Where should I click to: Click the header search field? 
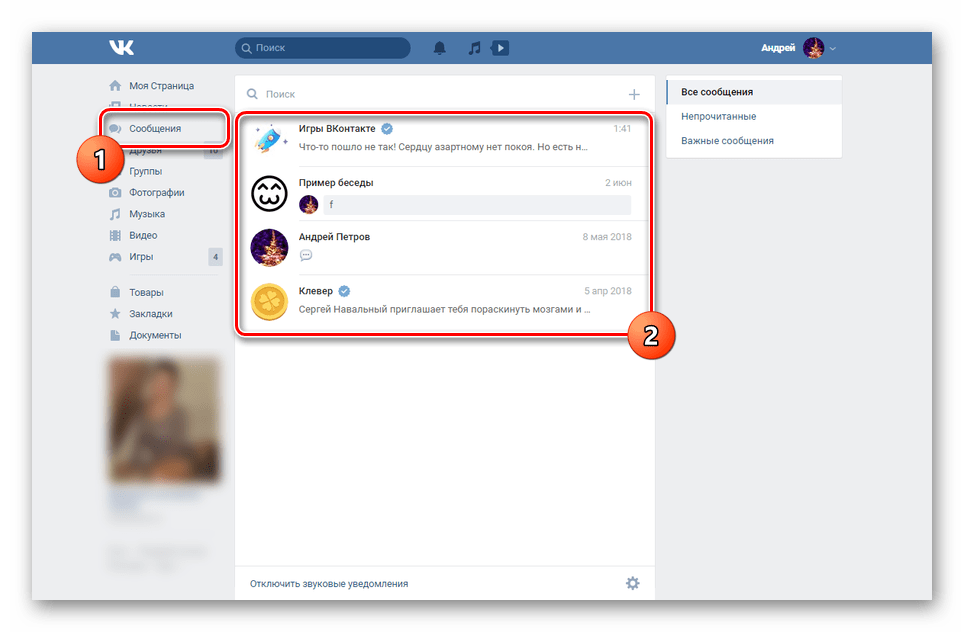point(323,48)
